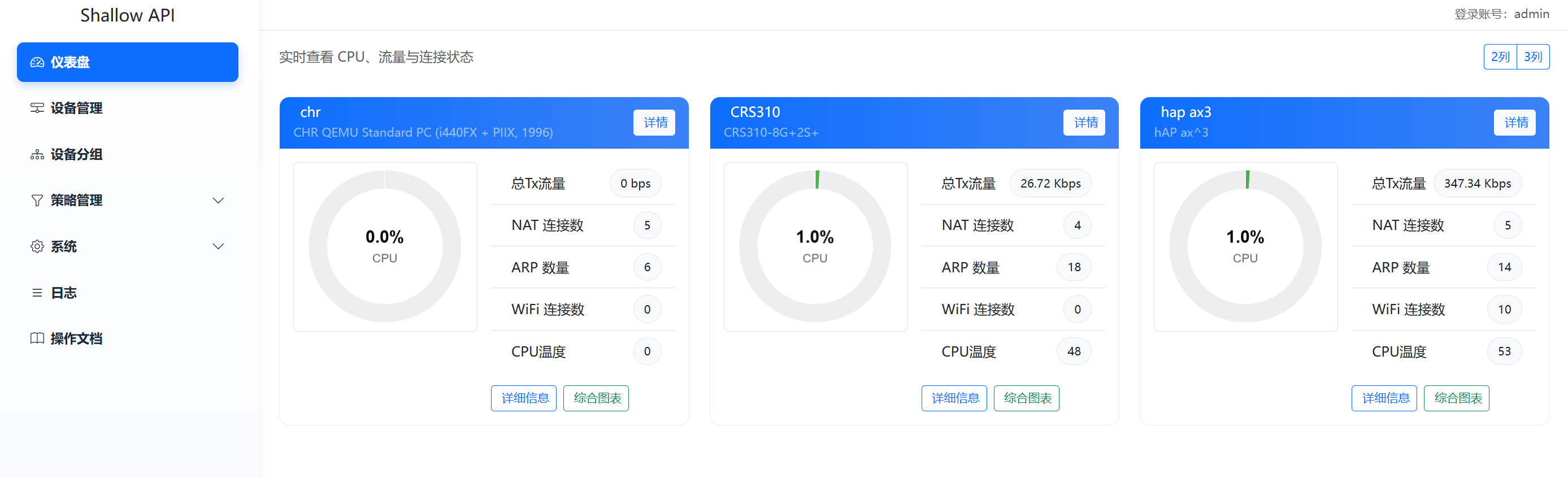The width and height of the screenshot is (1568, 478).
Task: Open 详情 for the chr device
Action: pyautogui.click(x=654, y=123)
